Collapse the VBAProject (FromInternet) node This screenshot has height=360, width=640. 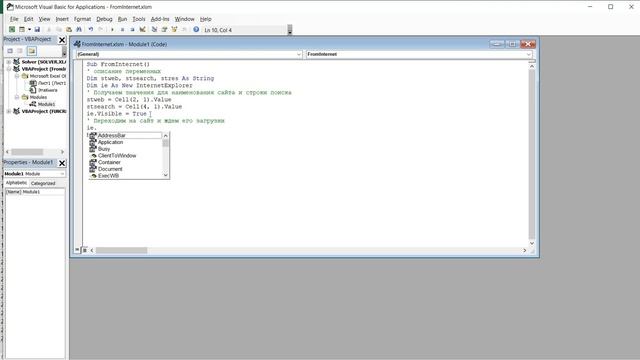(9, 69)
